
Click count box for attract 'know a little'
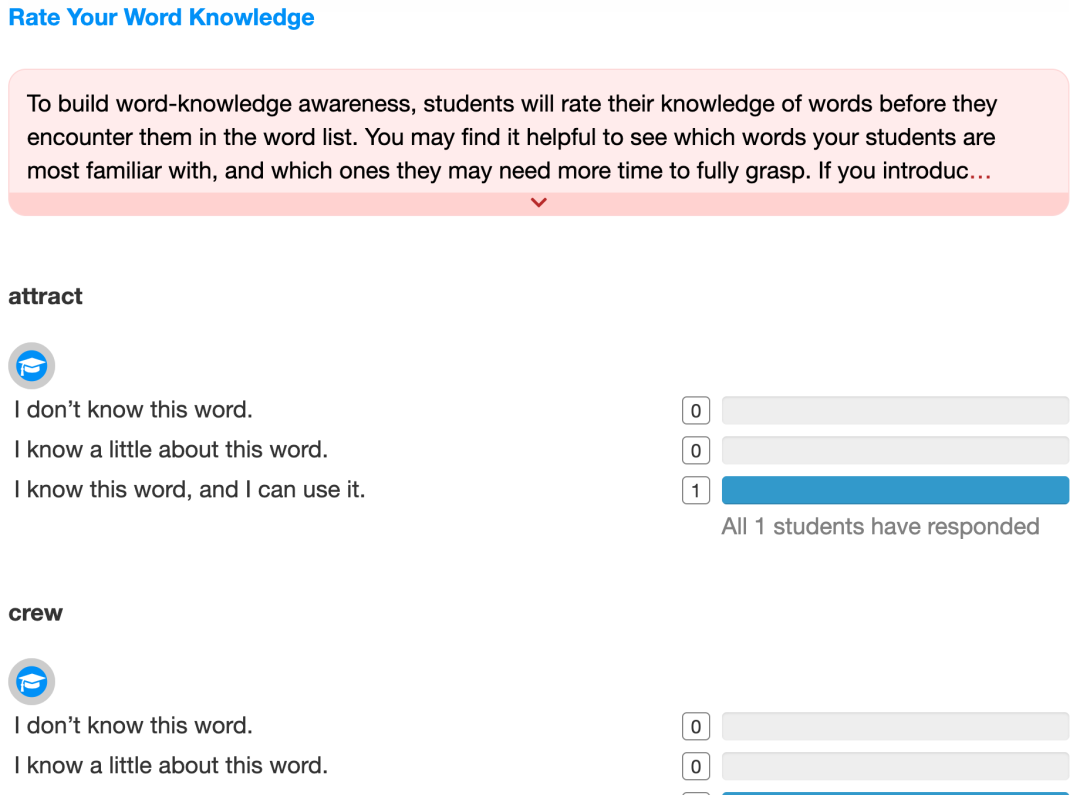tap(696, 451)
